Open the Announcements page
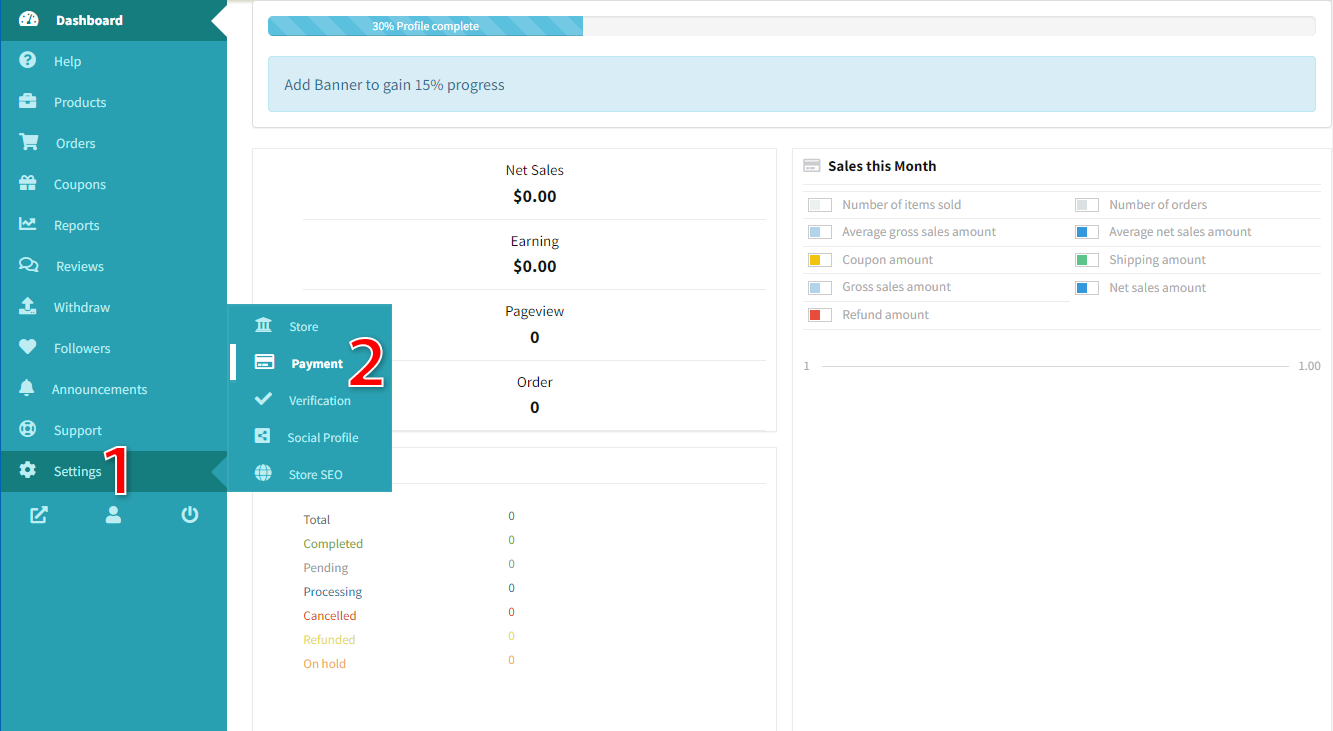Viewport: 1333px width, 731px height. 99,390
